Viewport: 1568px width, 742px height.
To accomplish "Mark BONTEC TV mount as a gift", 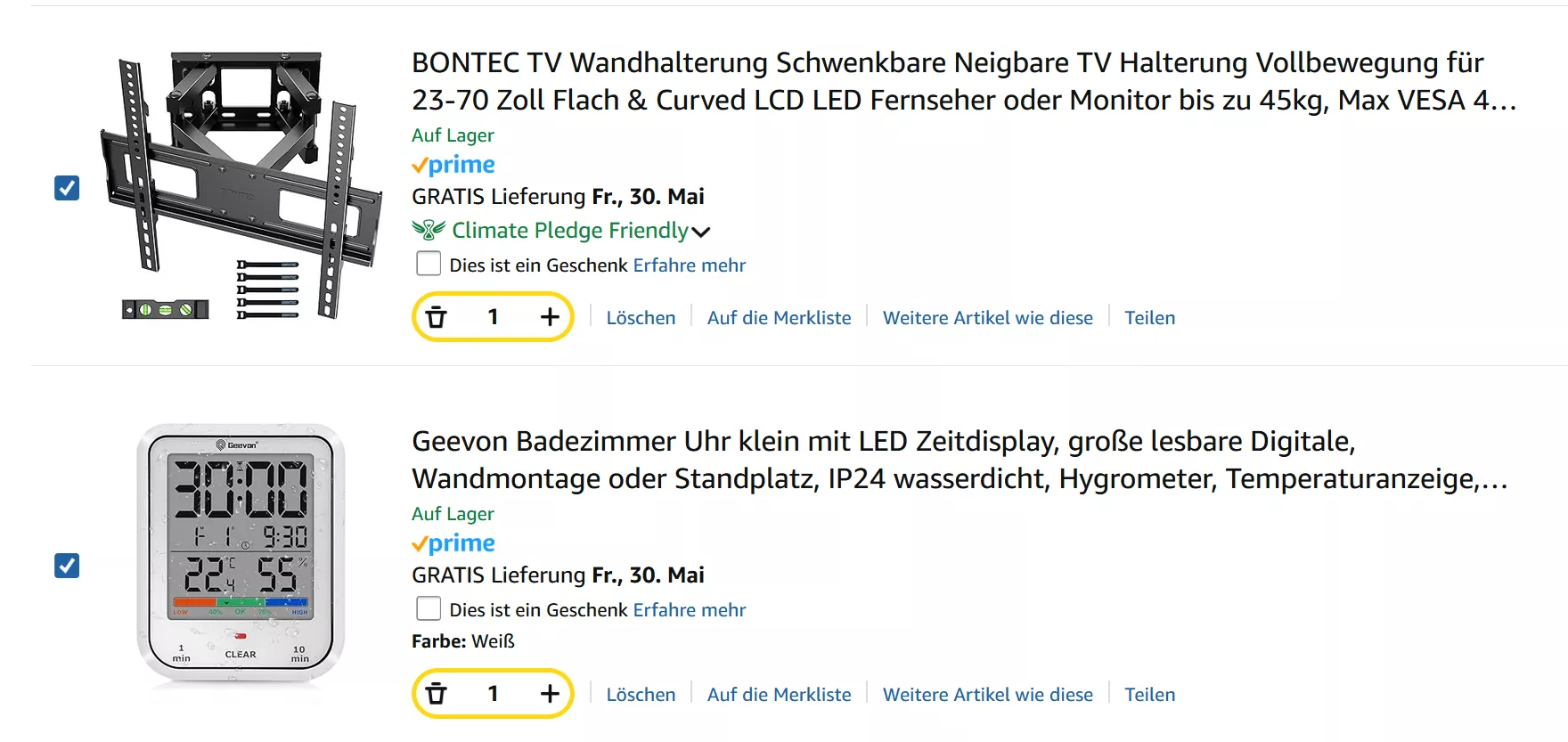I will point(429,264).
